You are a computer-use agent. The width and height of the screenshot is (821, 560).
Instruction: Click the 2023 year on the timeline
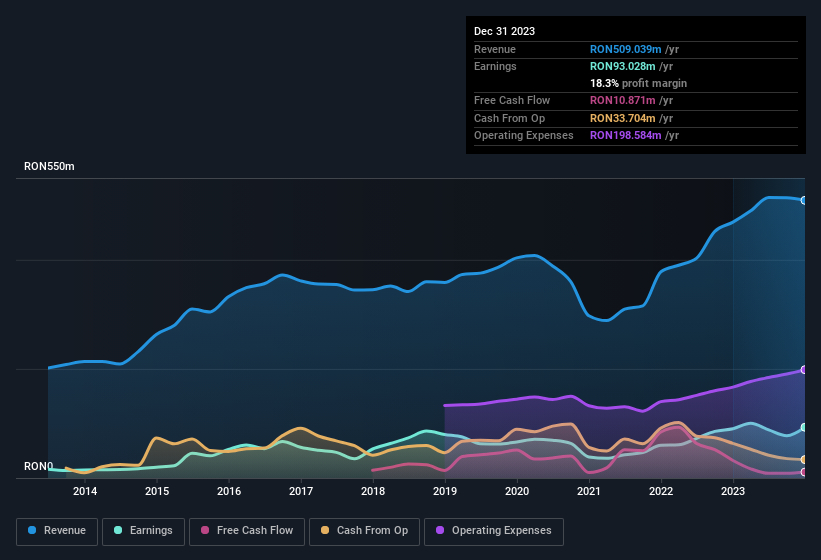733,491
